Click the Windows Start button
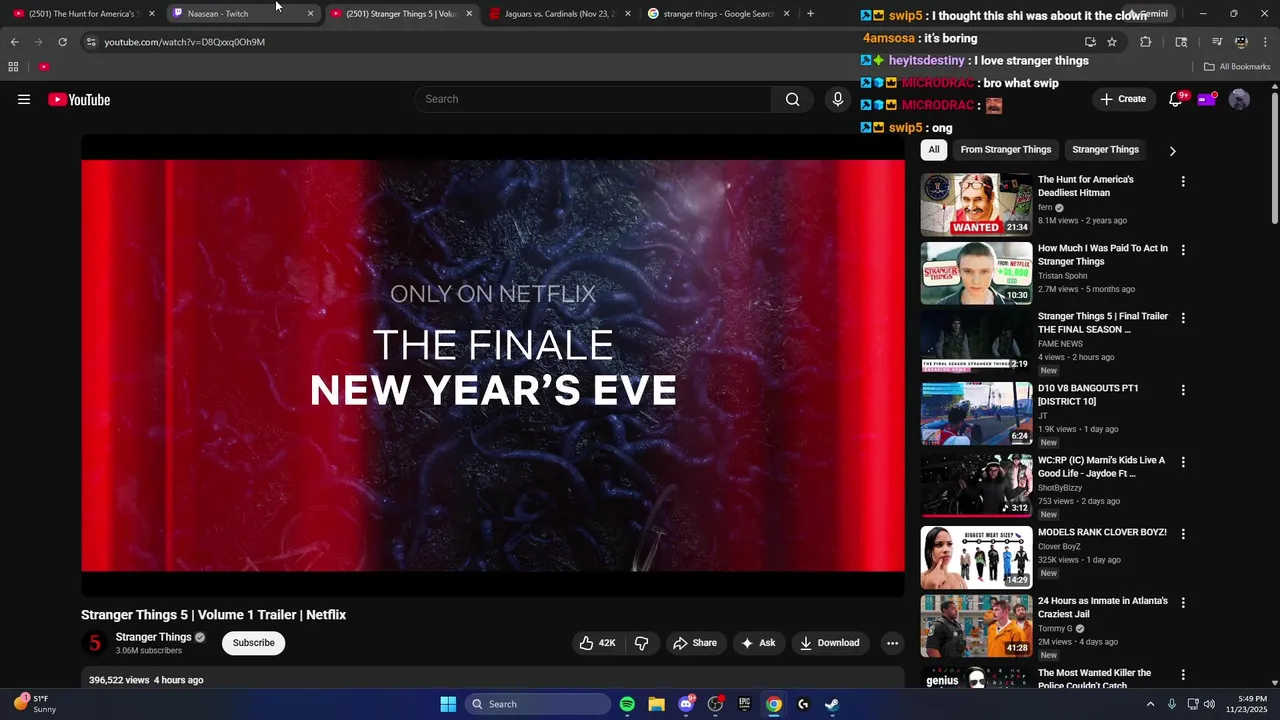The height and width of the screenshot is (720, 1280). (x=448, y=704)
